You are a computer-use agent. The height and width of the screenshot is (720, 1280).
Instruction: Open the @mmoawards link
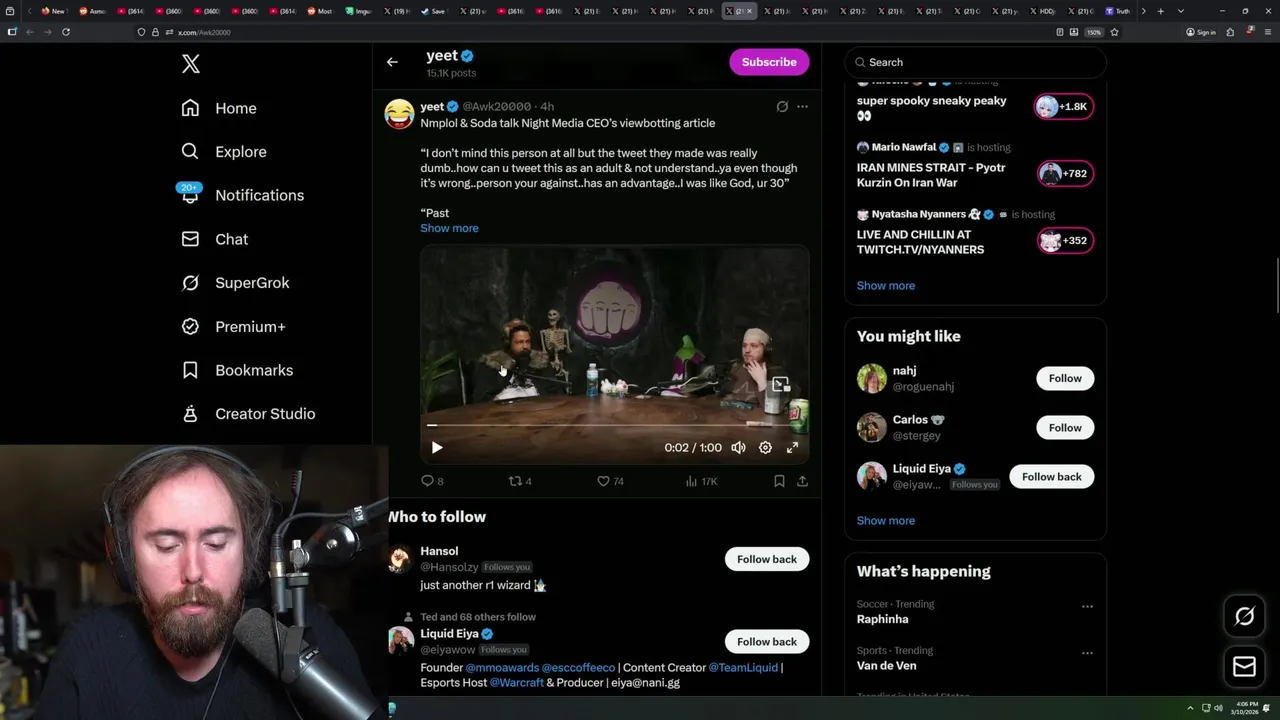point(502,667)
